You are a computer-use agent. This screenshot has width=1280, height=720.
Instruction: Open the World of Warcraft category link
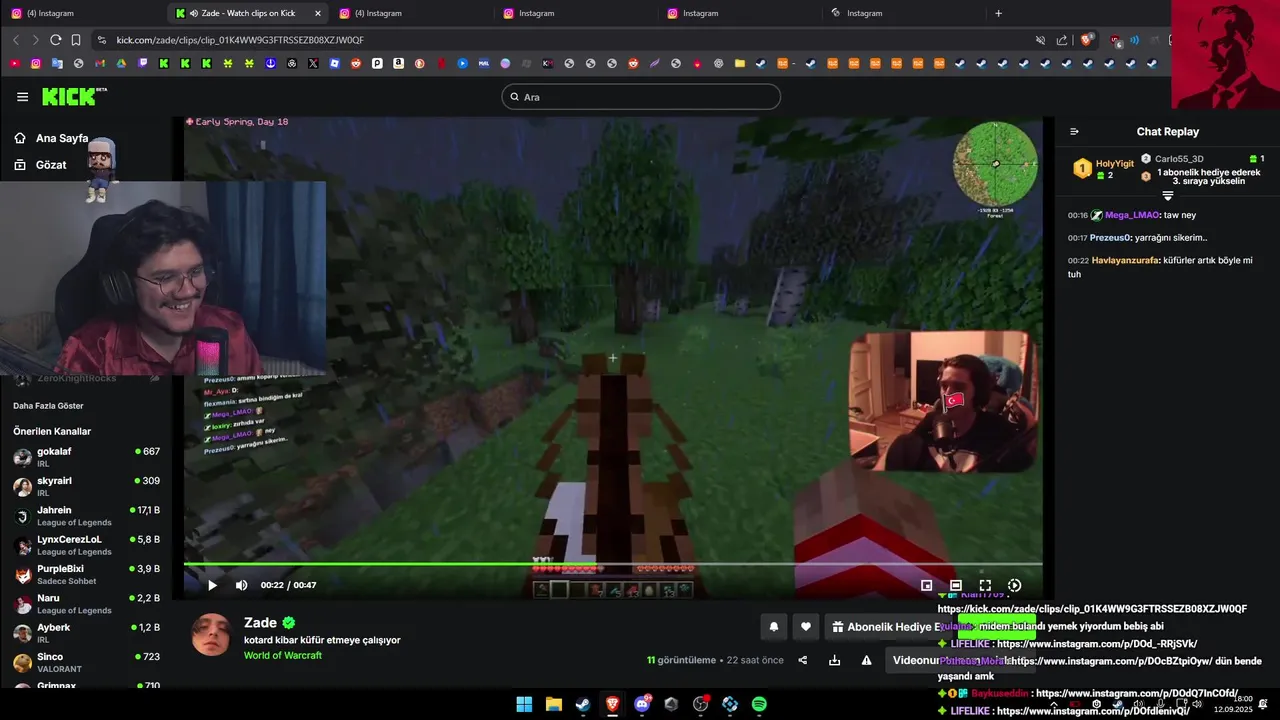pos(283,655)
